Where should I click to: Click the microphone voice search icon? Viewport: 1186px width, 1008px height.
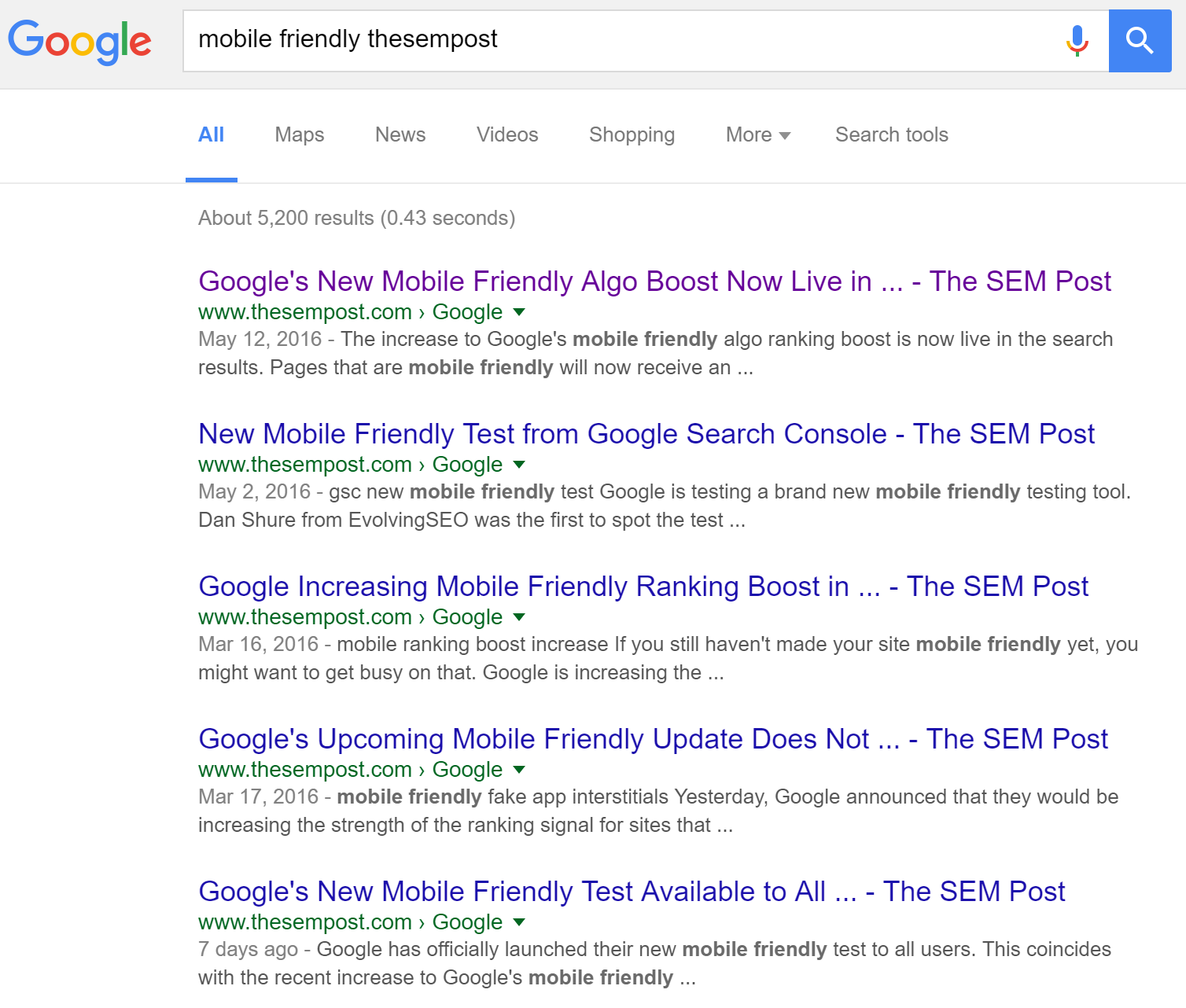point(1077,40)
